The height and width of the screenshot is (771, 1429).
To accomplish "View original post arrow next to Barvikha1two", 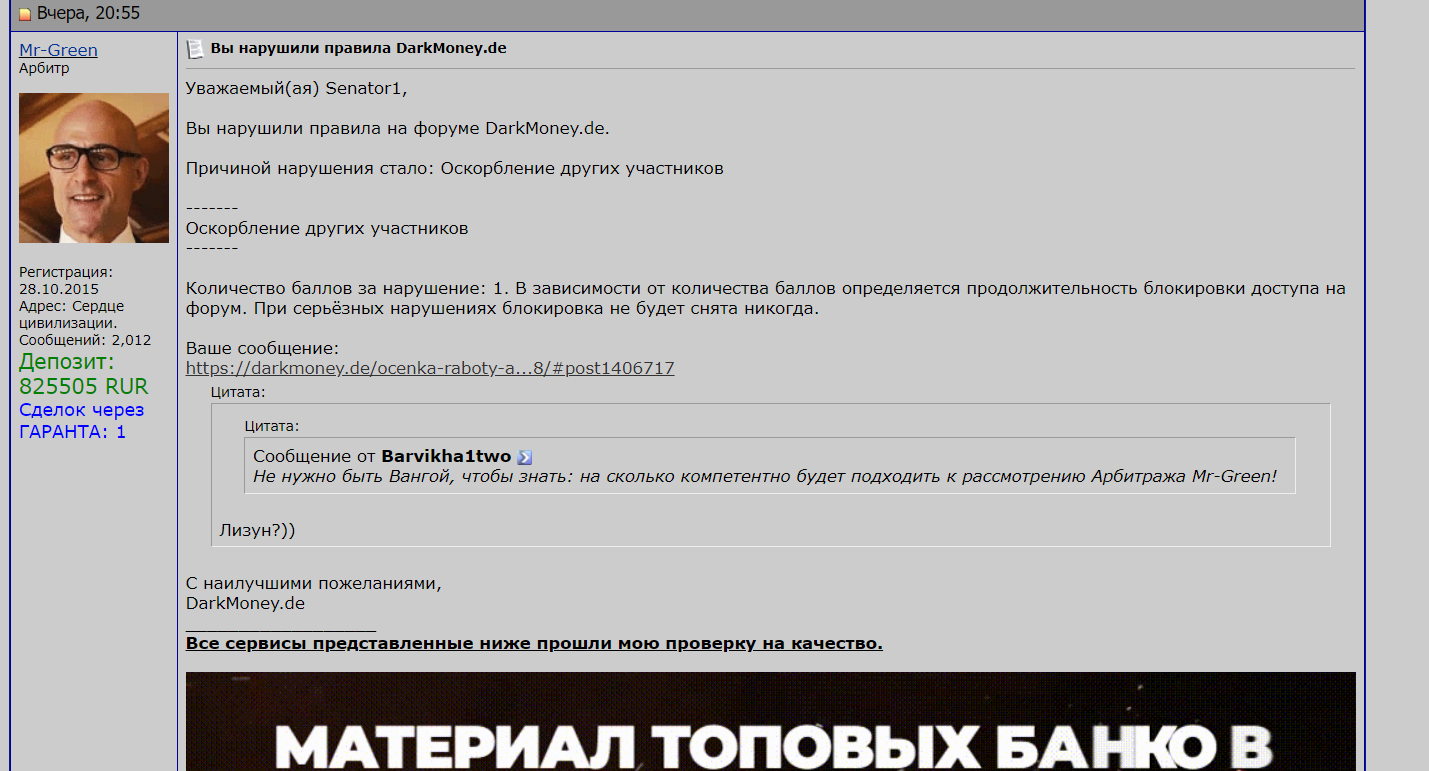I will (x=525, y=457).
